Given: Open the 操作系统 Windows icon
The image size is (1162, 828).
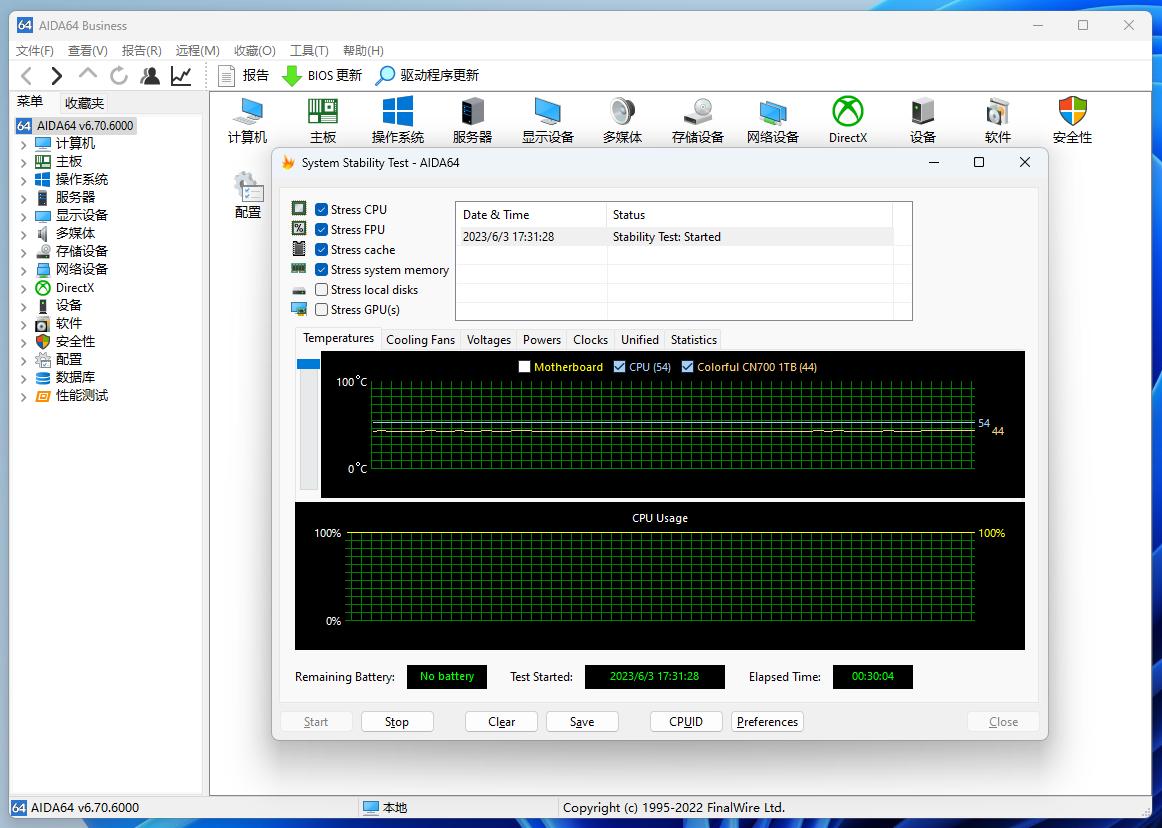Looking at the screenshot, I should 397,112.
